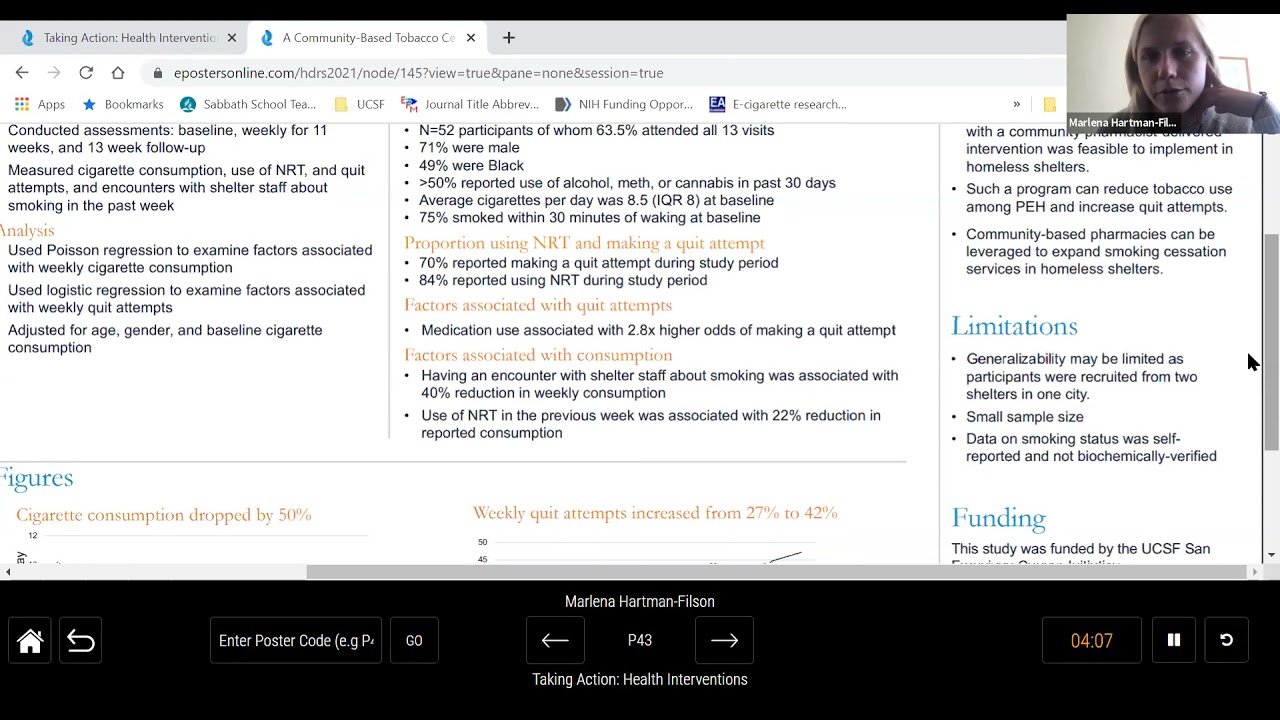Close the Community-Based Tobacco tab
Screen dimensions: 1280x720
coord(471,38)
